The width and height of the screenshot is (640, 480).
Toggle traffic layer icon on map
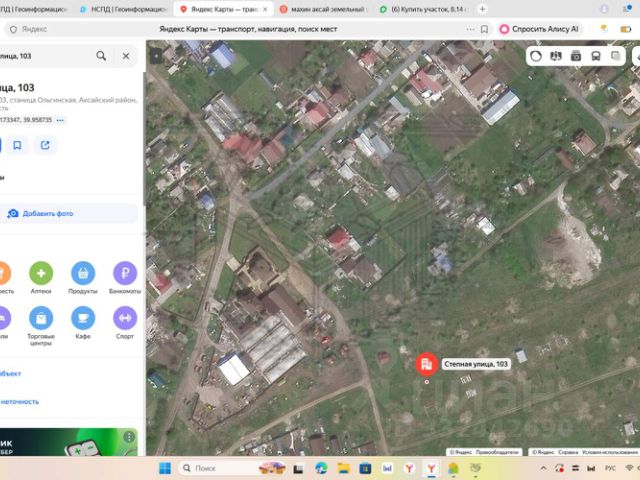pos(556,56)
